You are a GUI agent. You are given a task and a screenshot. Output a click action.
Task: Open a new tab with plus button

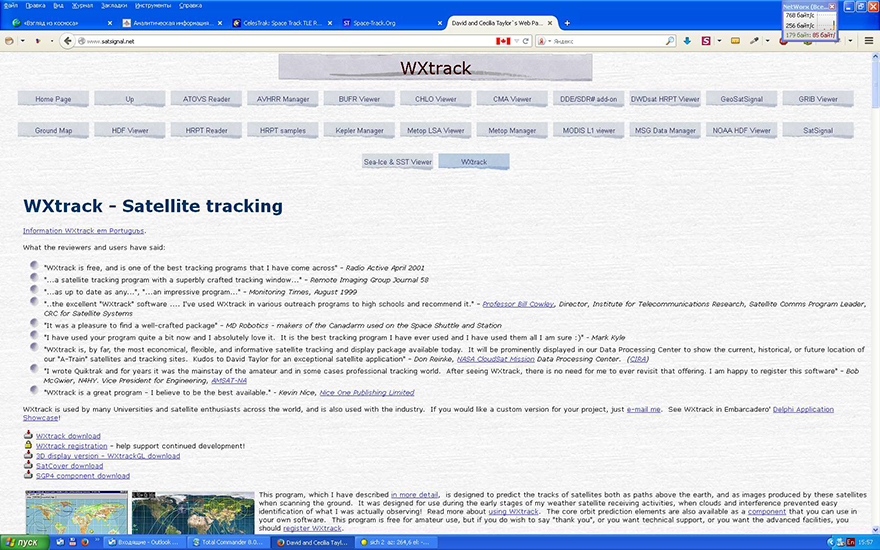click(x=567, y=23)
